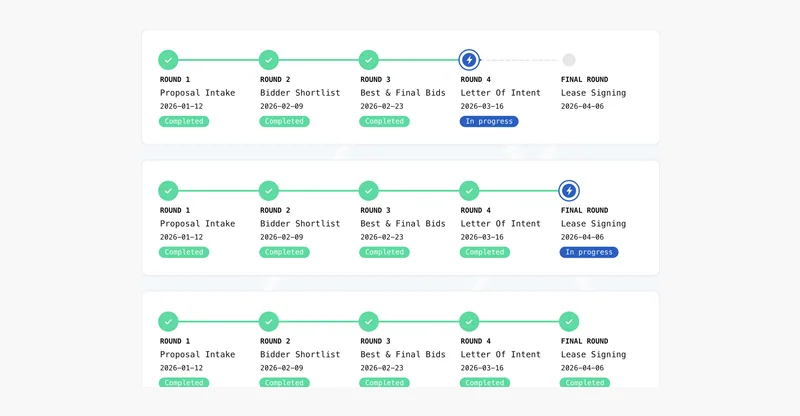Click 'Proposal Intake' title in middle card
This screenshot has width=800, height=416.
[x=197, y=224]
